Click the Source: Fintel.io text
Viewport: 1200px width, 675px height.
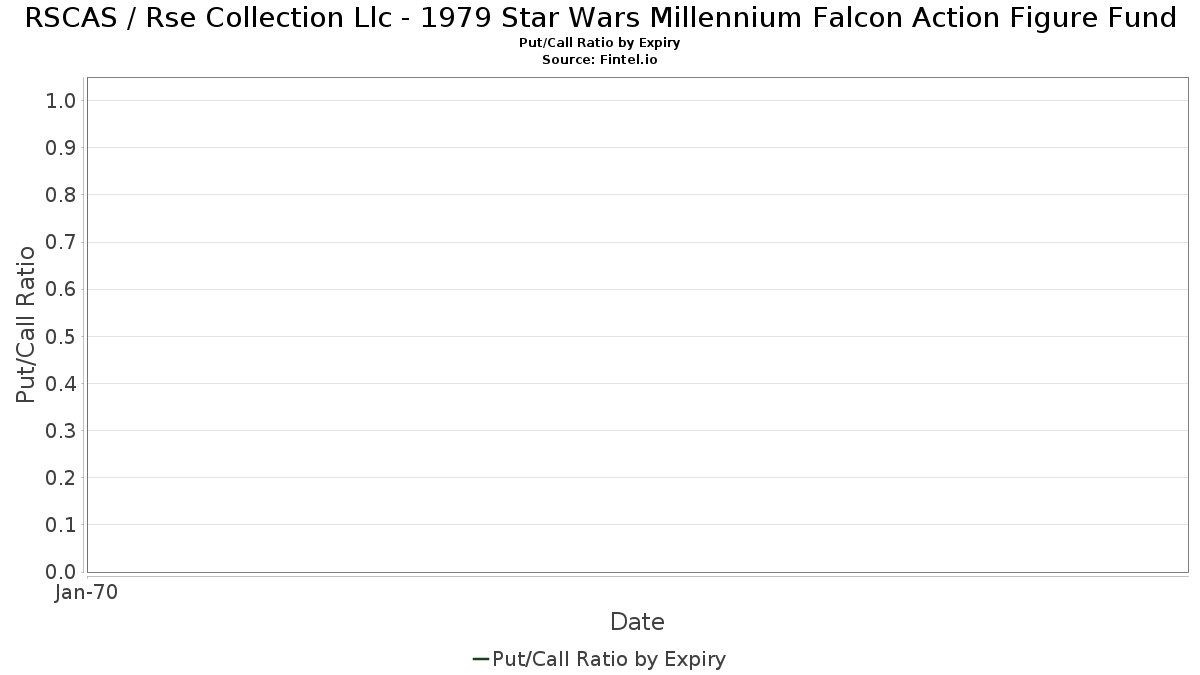coord(600,60)
